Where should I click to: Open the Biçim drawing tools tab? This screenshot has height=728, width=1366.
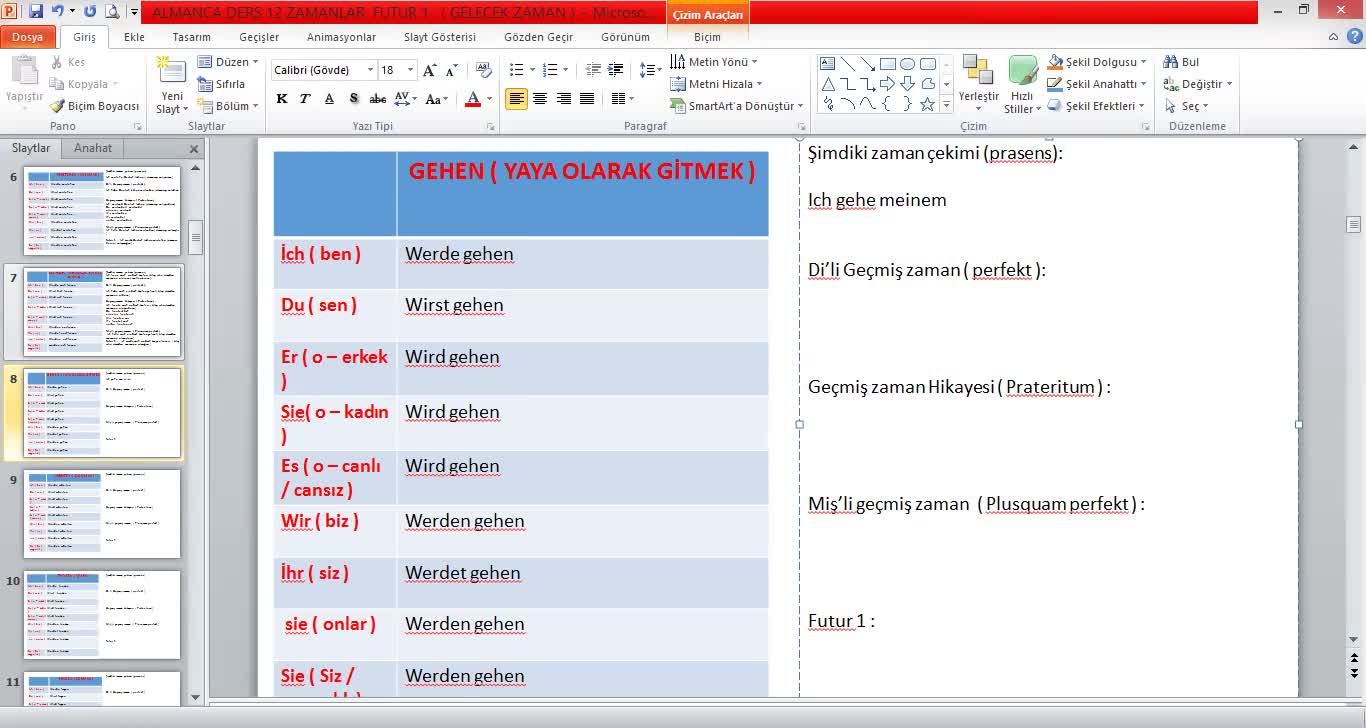(707, 37)
